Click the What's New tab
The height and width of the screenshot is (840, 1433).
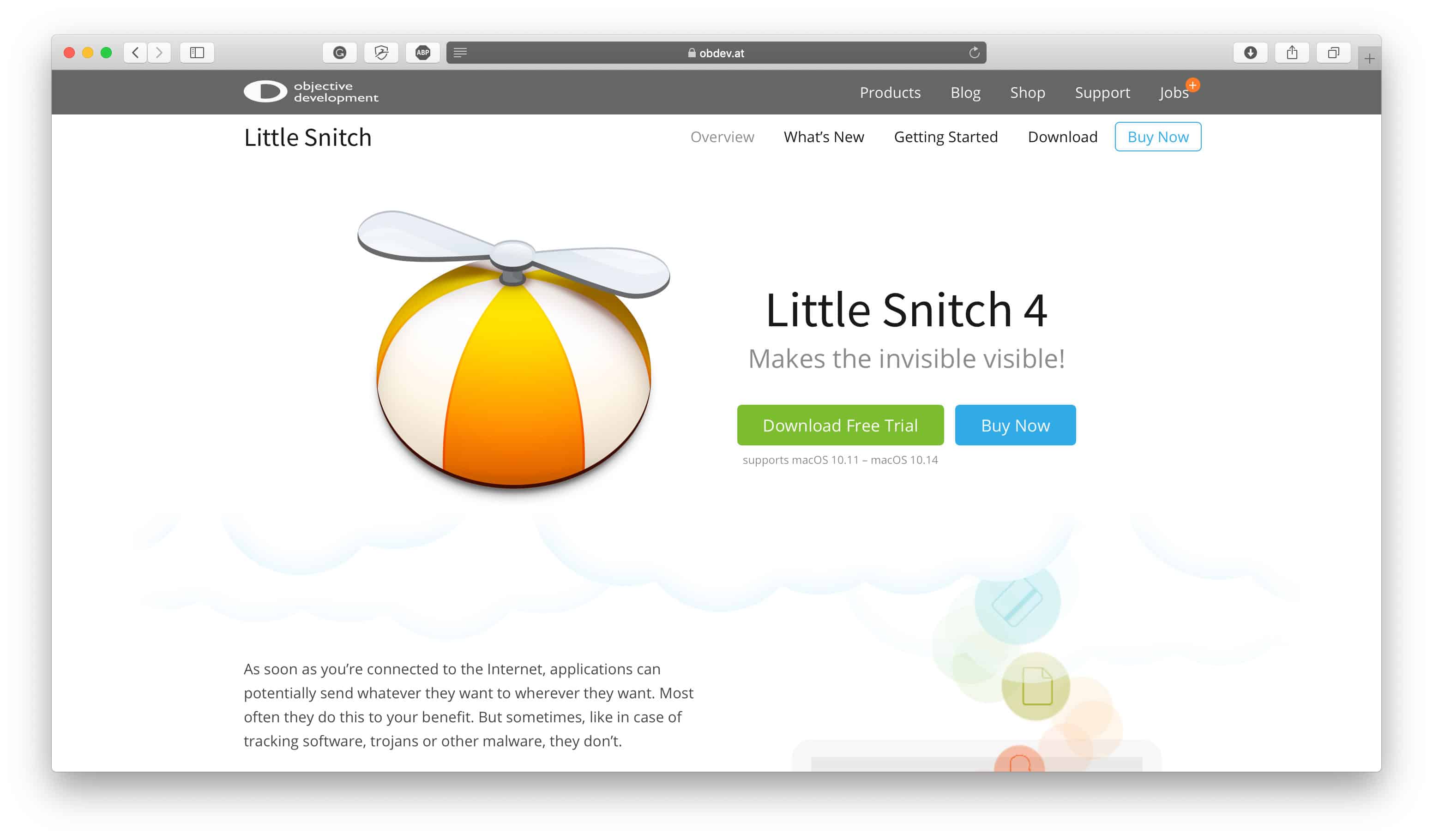pos(824,137)
